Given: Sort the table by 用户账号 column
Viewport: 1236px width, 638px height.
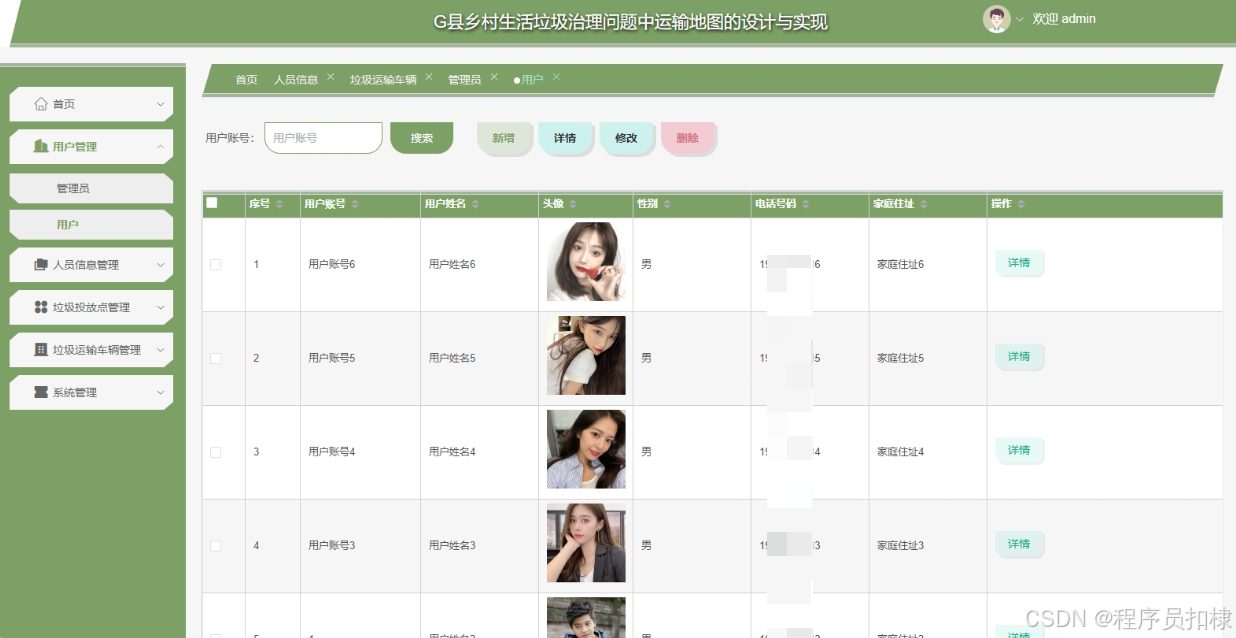Looking at the screenshot, I should (x=355, y=204).
